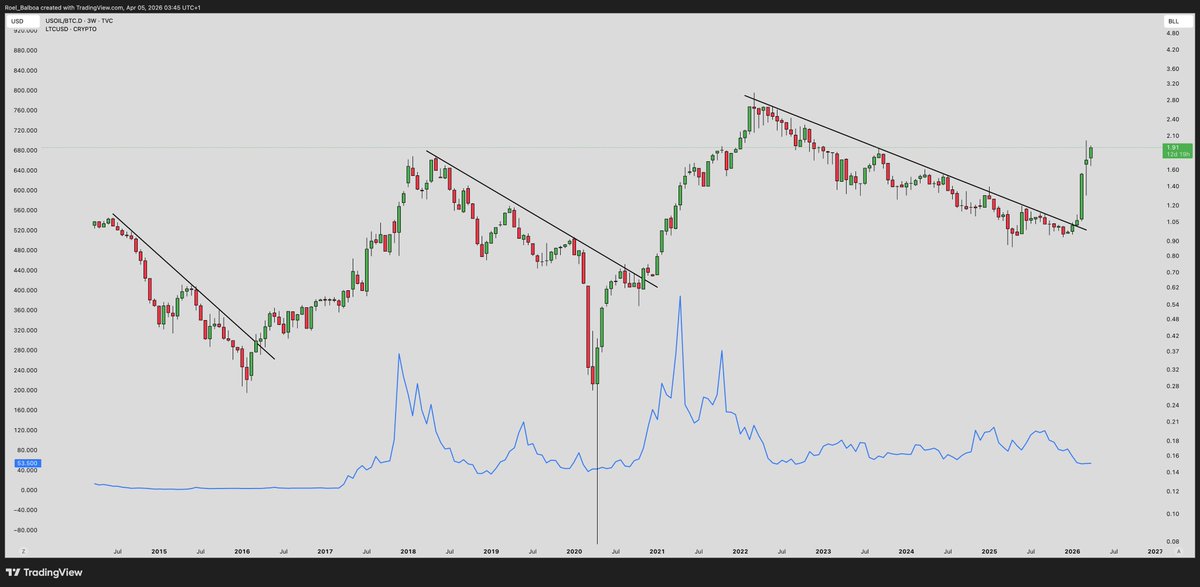The width and height of the screenshot is (1200, 587).
Task: Click the Z button at bottom-left corner
Action: [x=24, y=551]
